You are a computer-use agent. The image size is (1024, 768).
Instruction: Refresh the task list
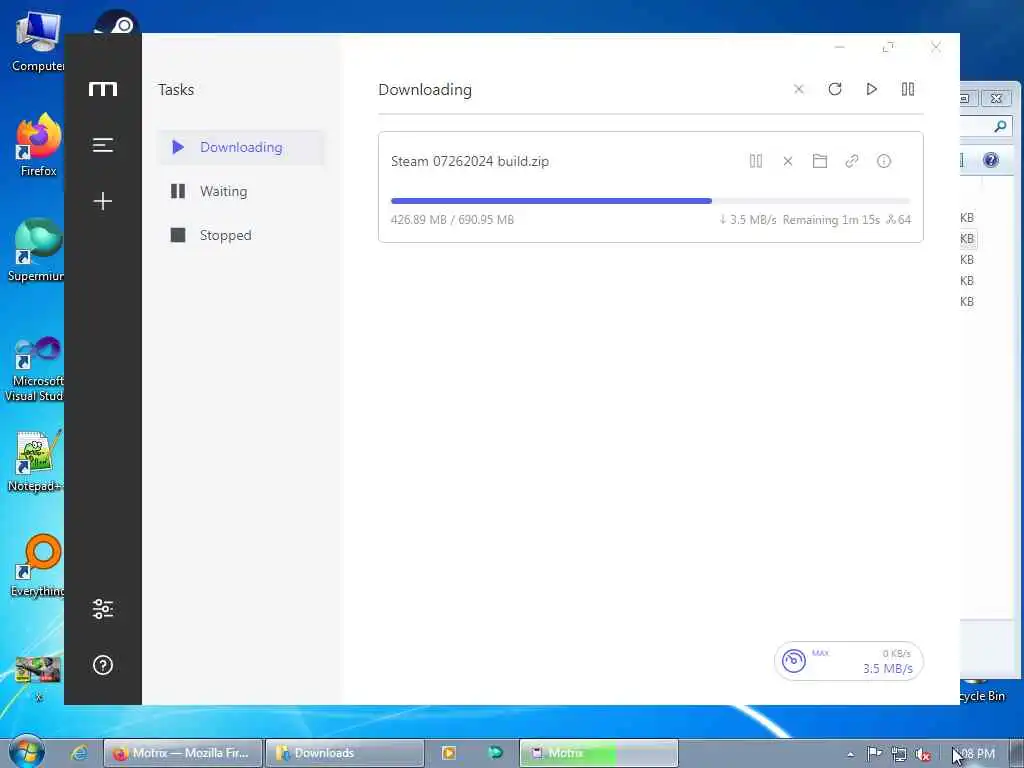pos(835,89)
